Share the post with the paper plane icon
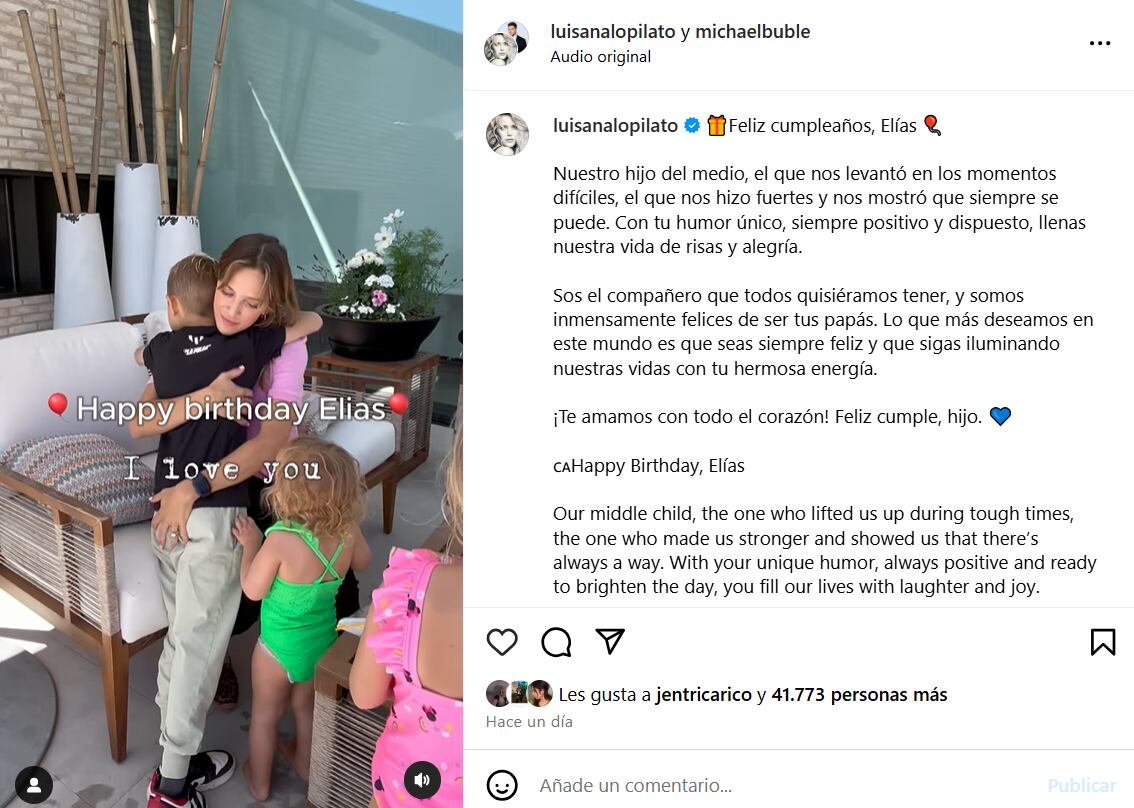1134x808 pixels. (610, 641)
